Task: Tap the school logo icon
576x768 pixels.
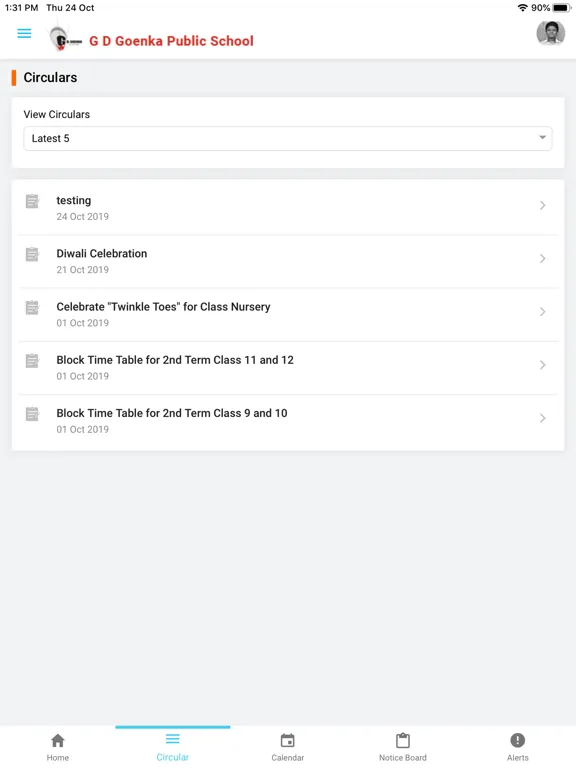Action: (65, 39)
